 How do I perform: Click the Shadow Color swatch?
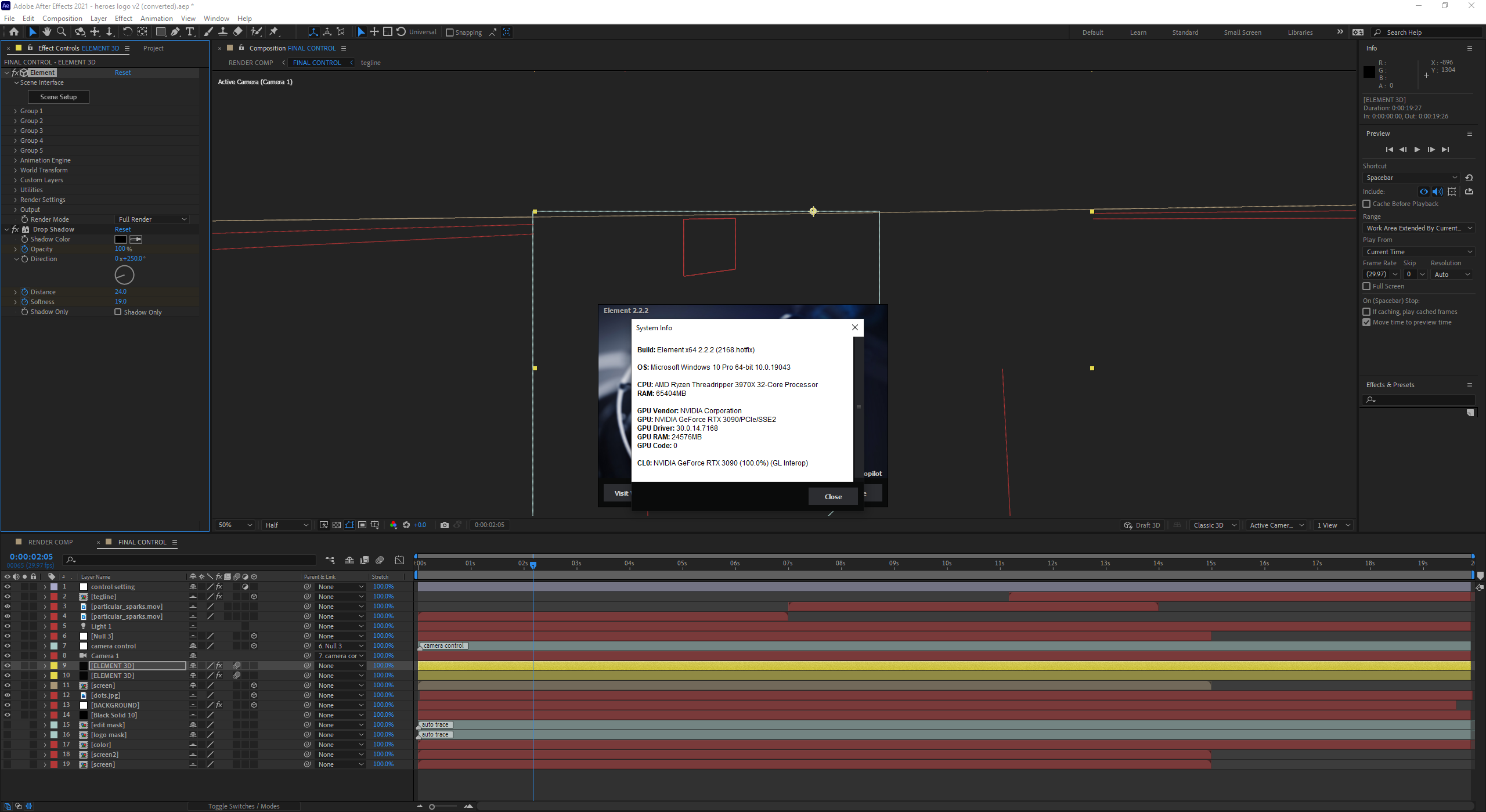(x=120, y=239)
